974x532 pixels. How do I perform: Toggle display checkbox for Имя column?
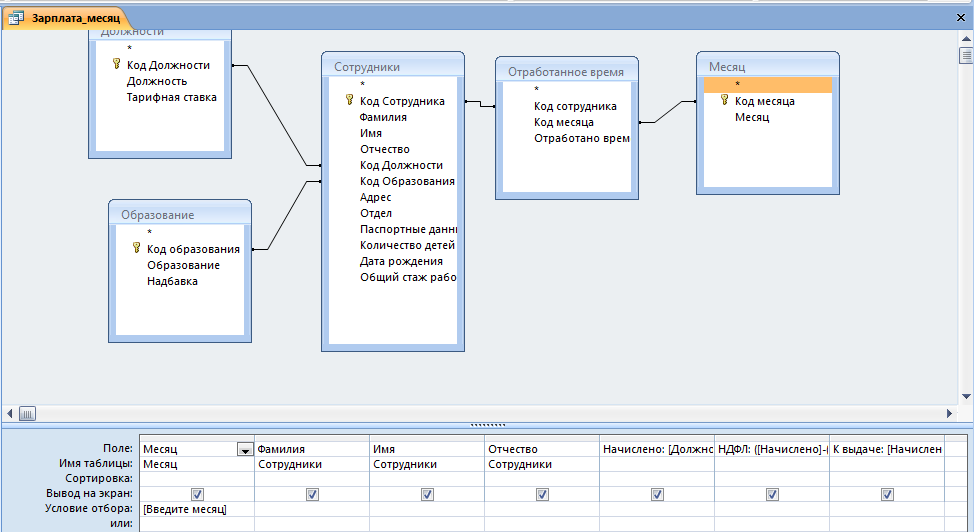[427, 494]
